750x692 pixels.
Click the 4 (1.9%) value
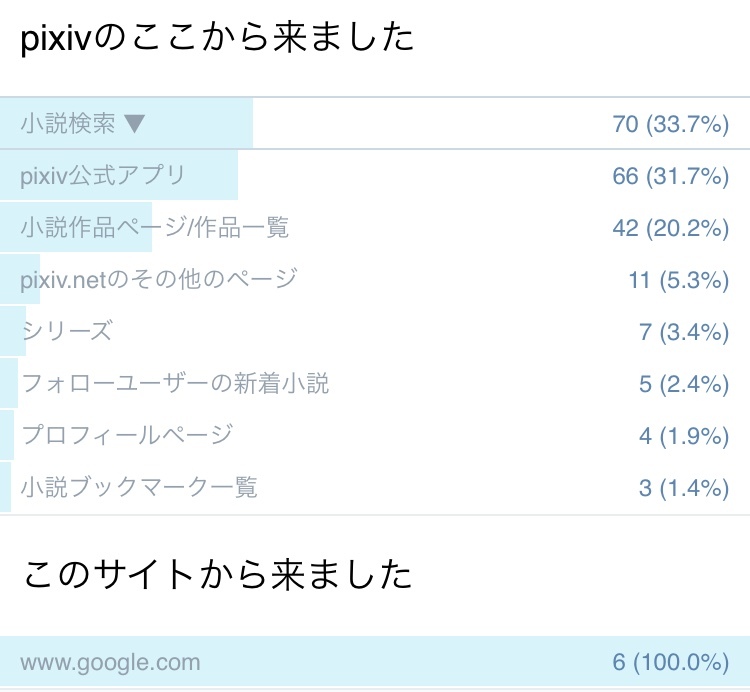pos(684,436)
